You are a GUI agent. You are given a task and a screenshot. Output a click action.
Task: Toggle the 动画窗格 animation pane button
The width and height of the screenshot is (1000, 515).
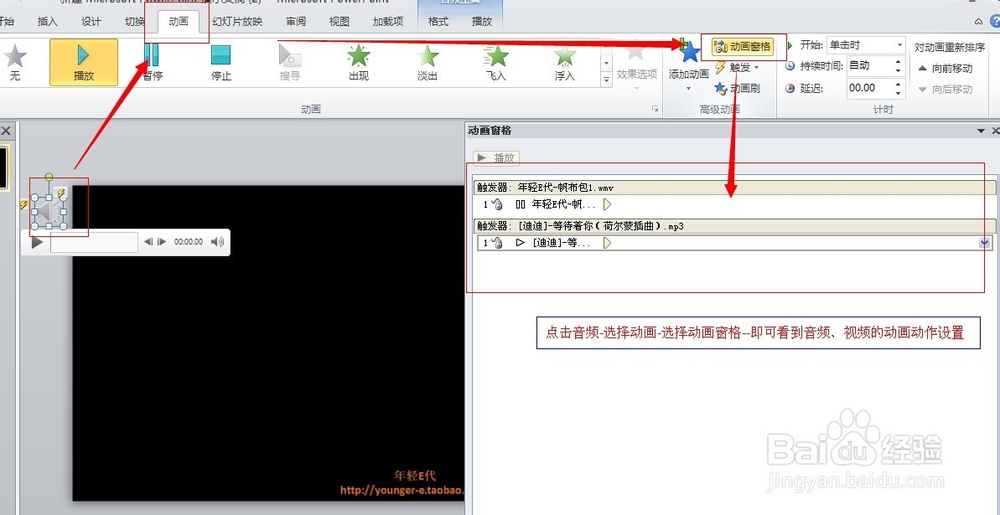click(x=742, y=47)
